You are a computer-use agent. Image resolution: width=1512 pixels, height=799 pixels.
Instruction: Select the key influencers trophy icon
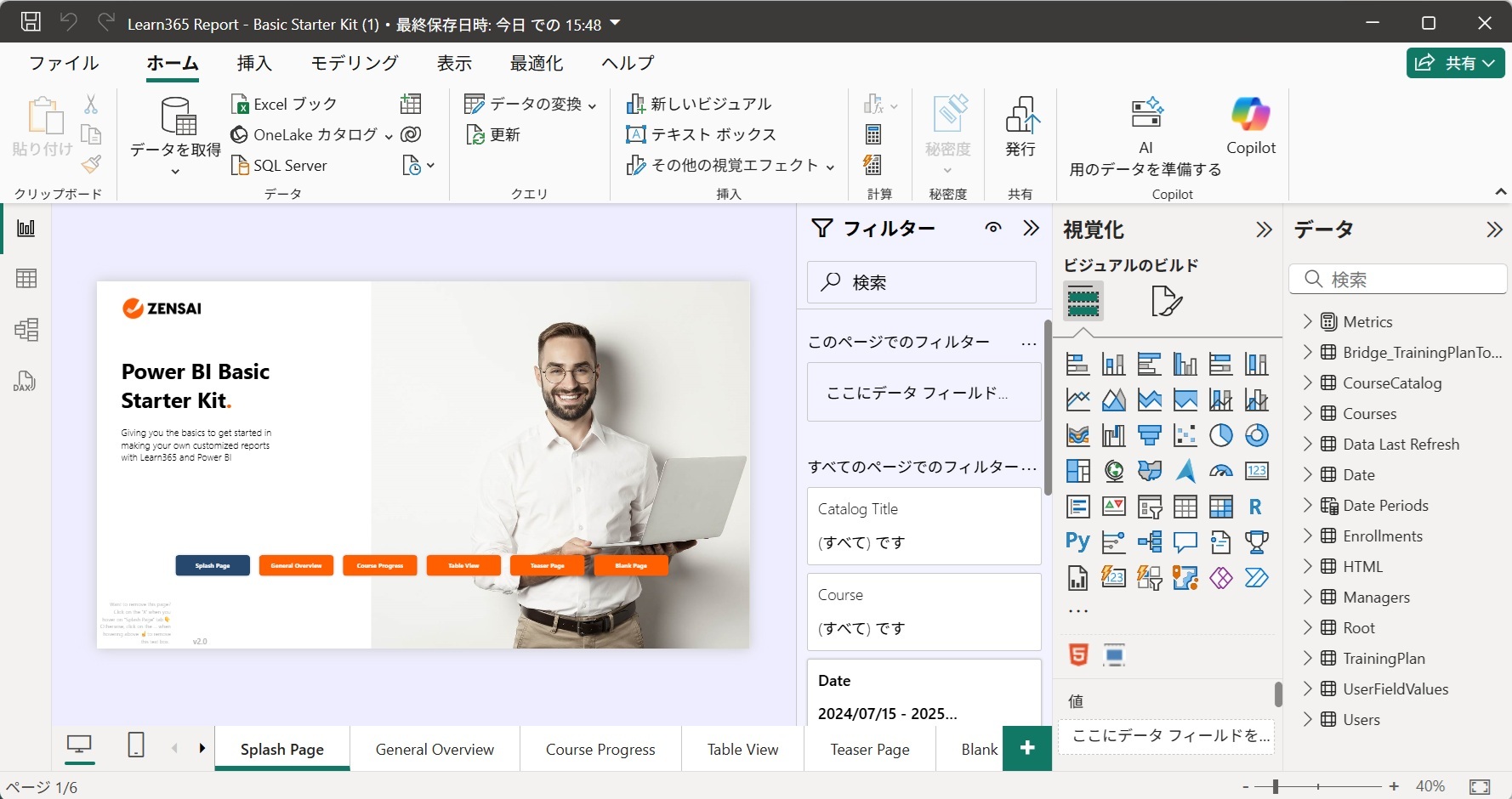[x=1256, y=542]
